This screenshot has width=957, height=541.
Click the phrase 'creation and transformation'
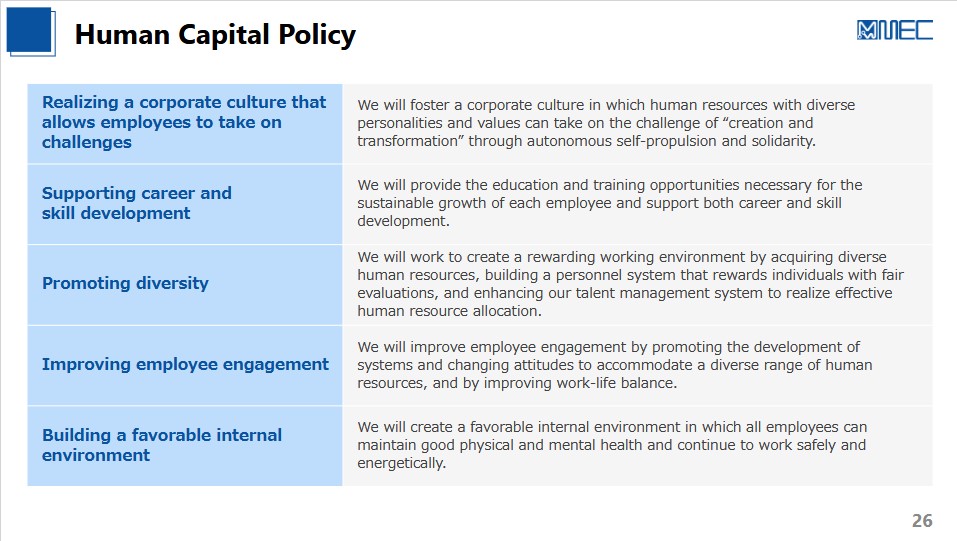coord(585,132)
